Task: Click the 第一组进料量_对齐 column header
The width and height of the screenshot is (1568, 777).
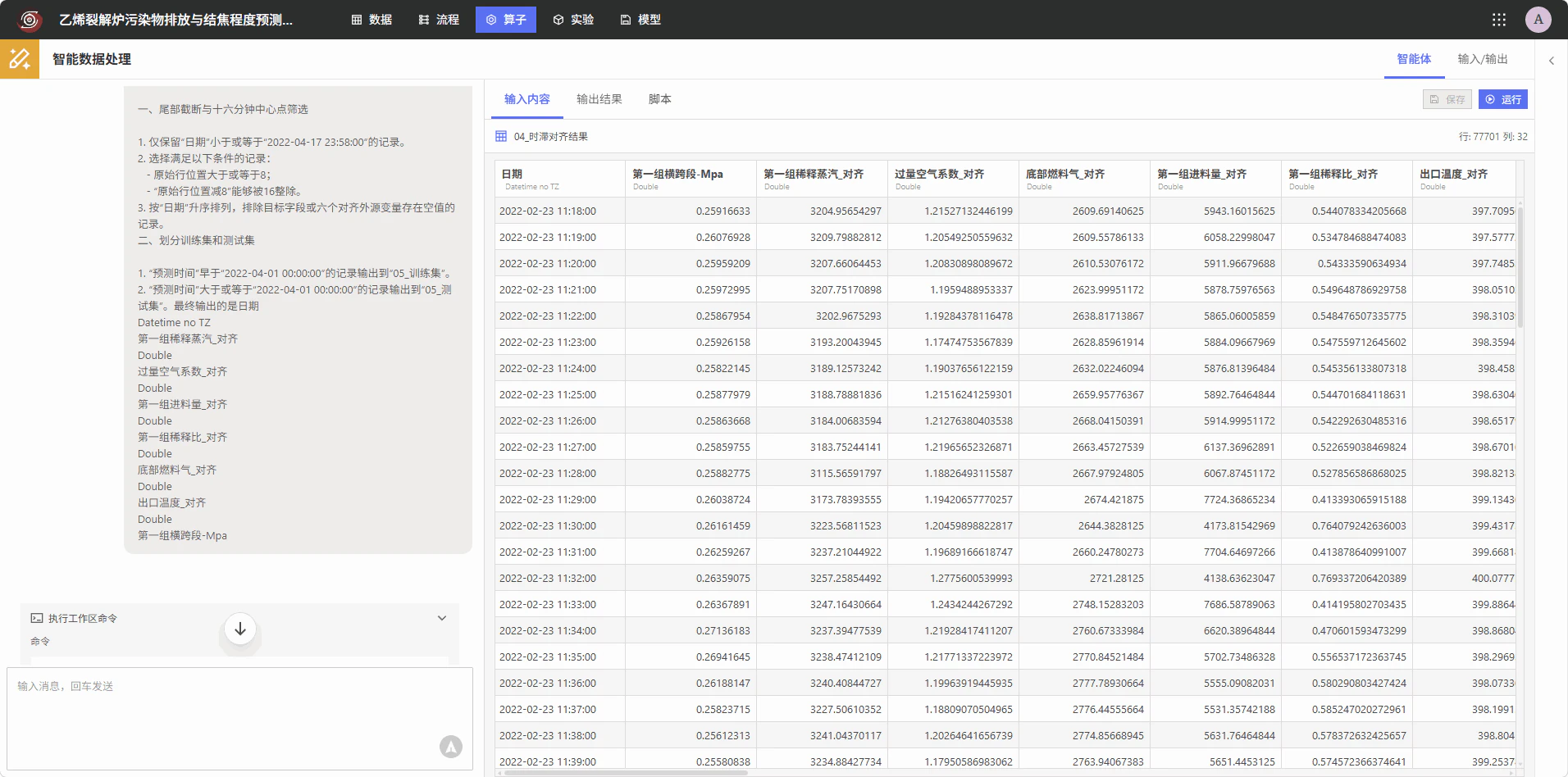Action: coord(1215,179)
